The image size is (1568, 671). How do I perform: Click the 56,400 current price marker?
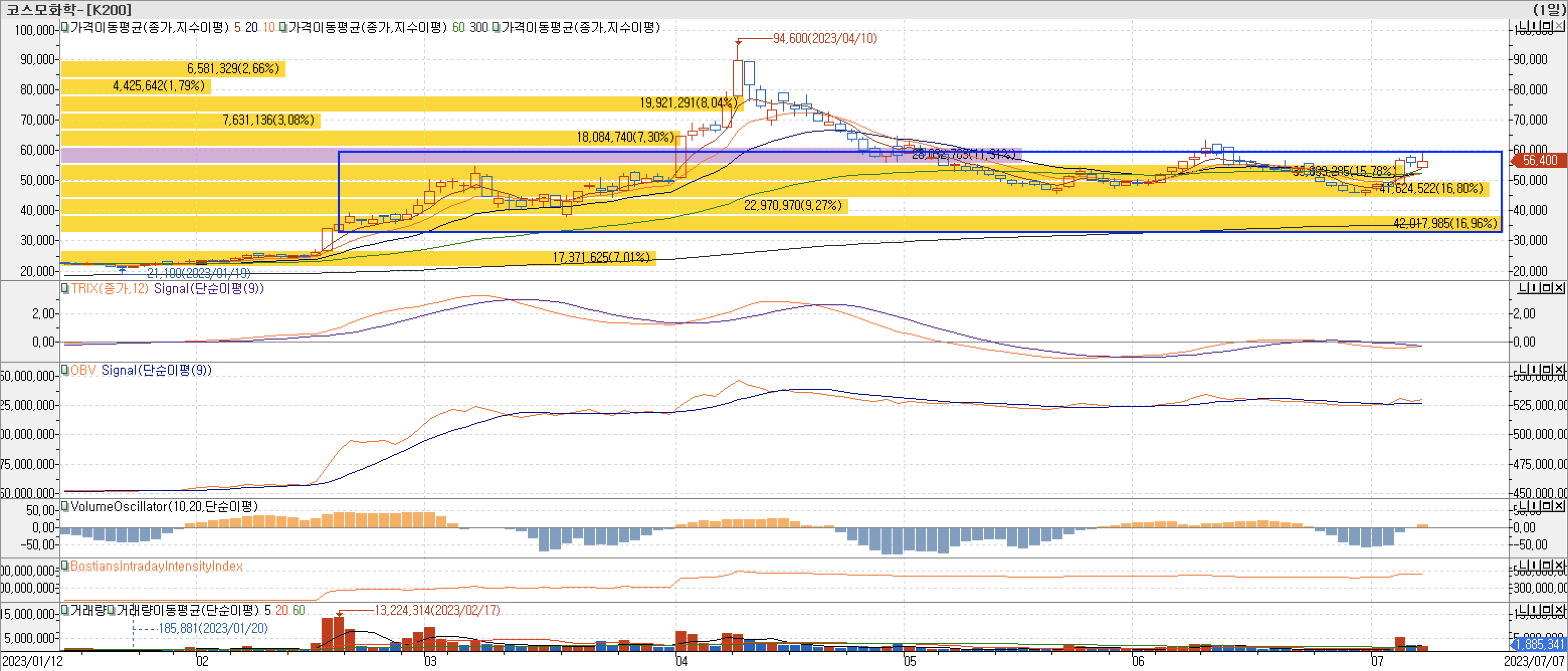coord(1539,160)
